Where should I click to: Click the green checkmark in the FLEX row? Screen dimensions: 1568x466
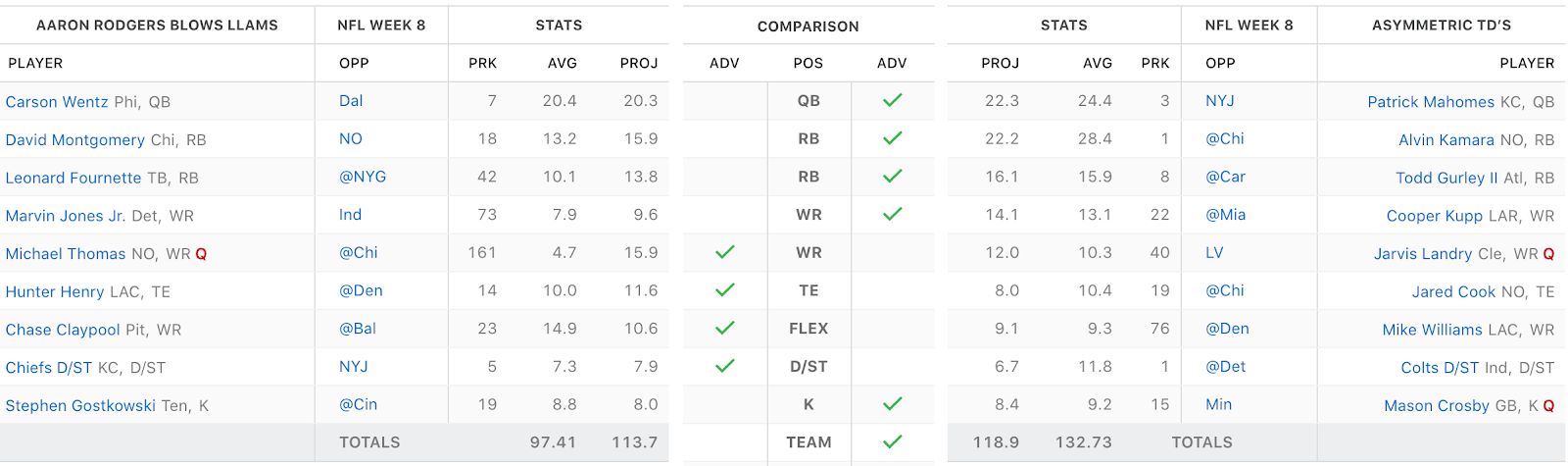724,329
